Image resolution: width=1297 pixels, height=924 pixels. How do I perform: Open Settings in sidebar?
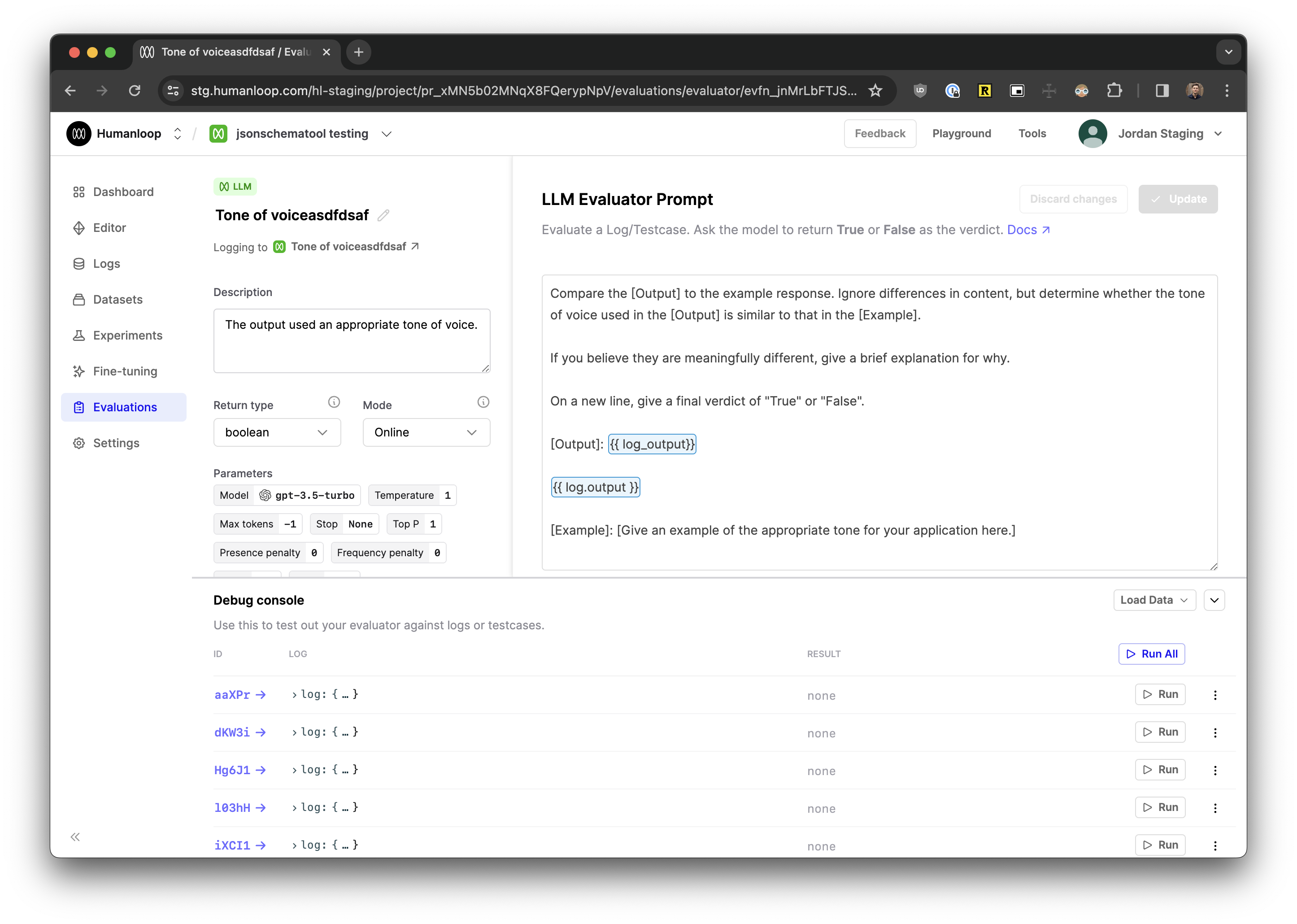point(123,443)
